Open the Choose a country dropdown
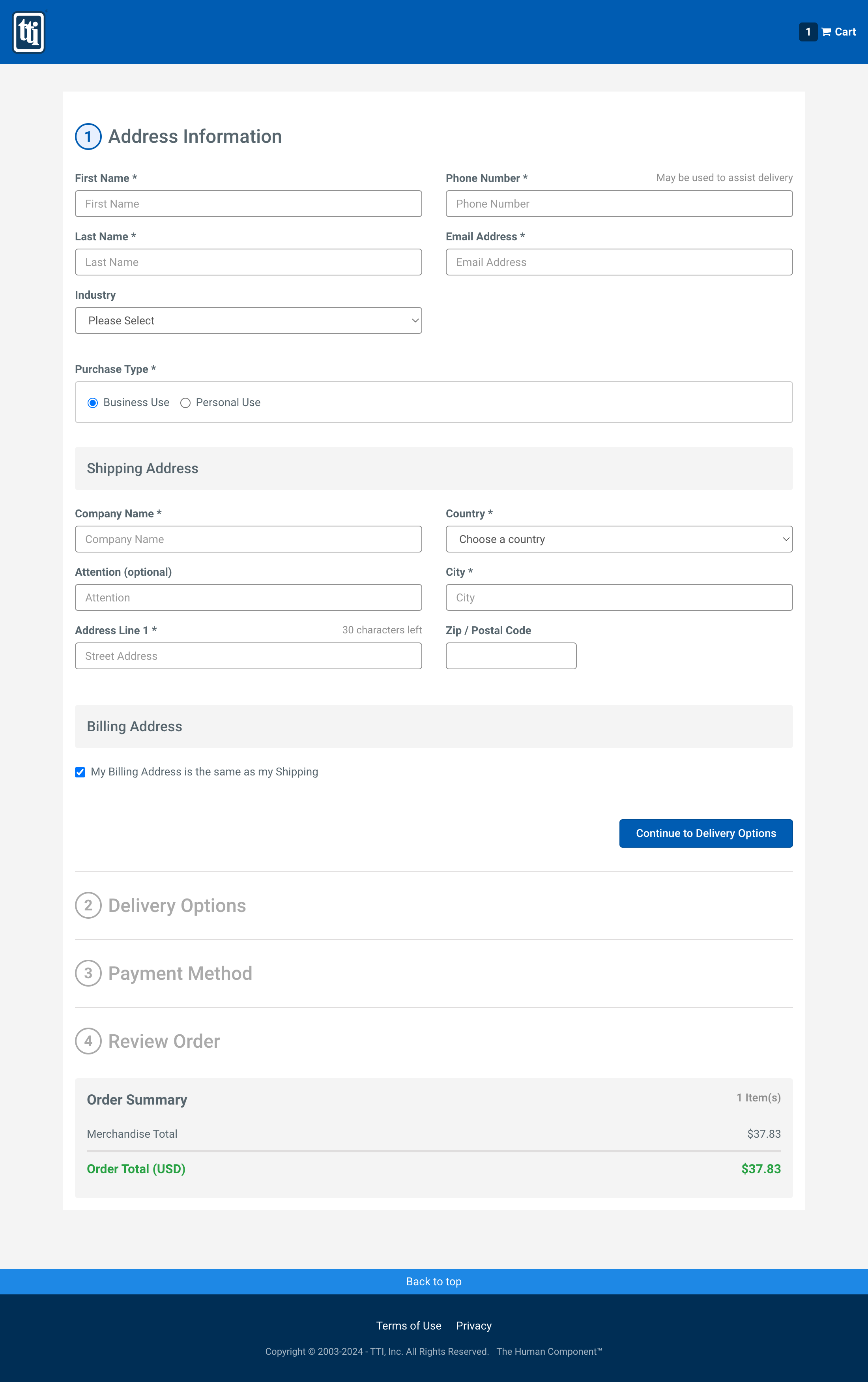 point(619,539)
